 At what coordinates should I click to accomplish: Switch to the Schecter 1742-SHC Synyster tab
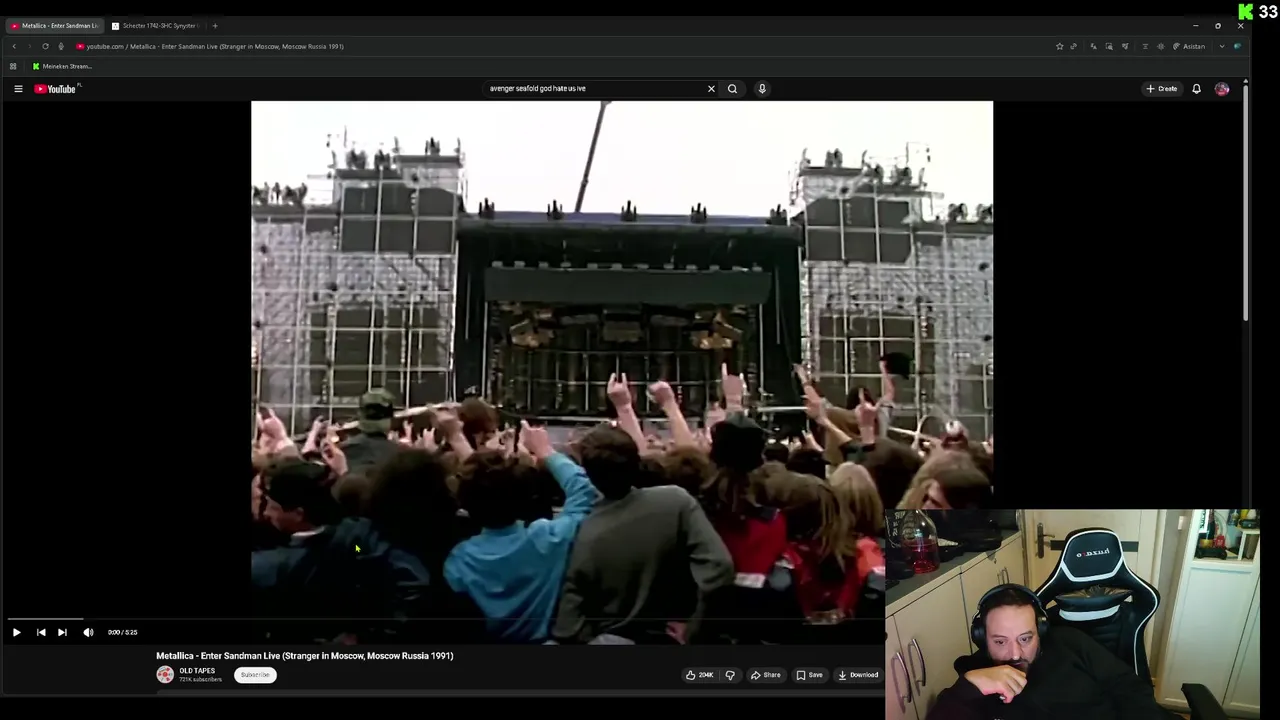tap(155, 26)
